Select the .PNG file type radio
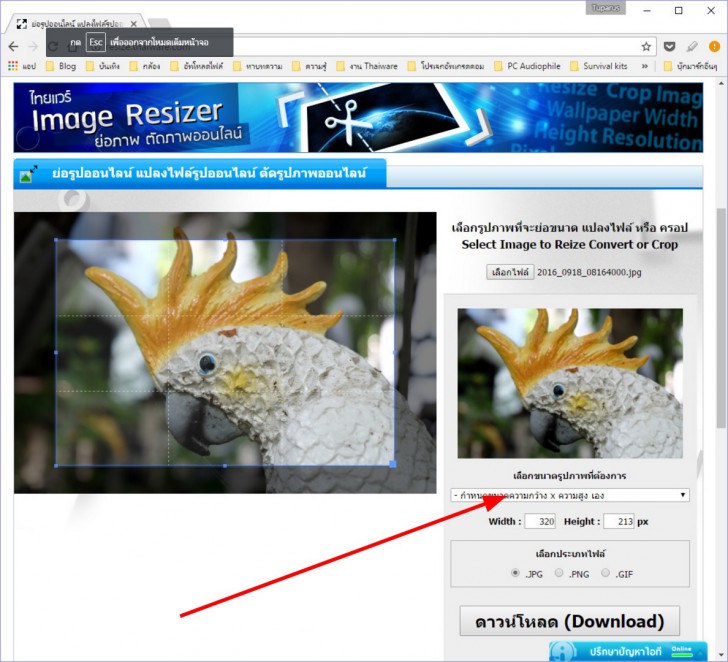This screenshot has height=662, width=728. click(x=559, y=573)
